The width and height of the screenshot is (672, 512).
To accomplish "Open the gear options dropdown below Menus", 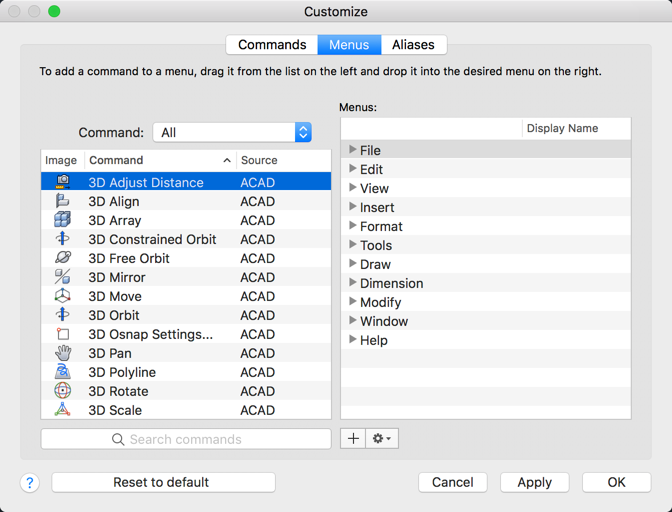I will click(382, 438).
